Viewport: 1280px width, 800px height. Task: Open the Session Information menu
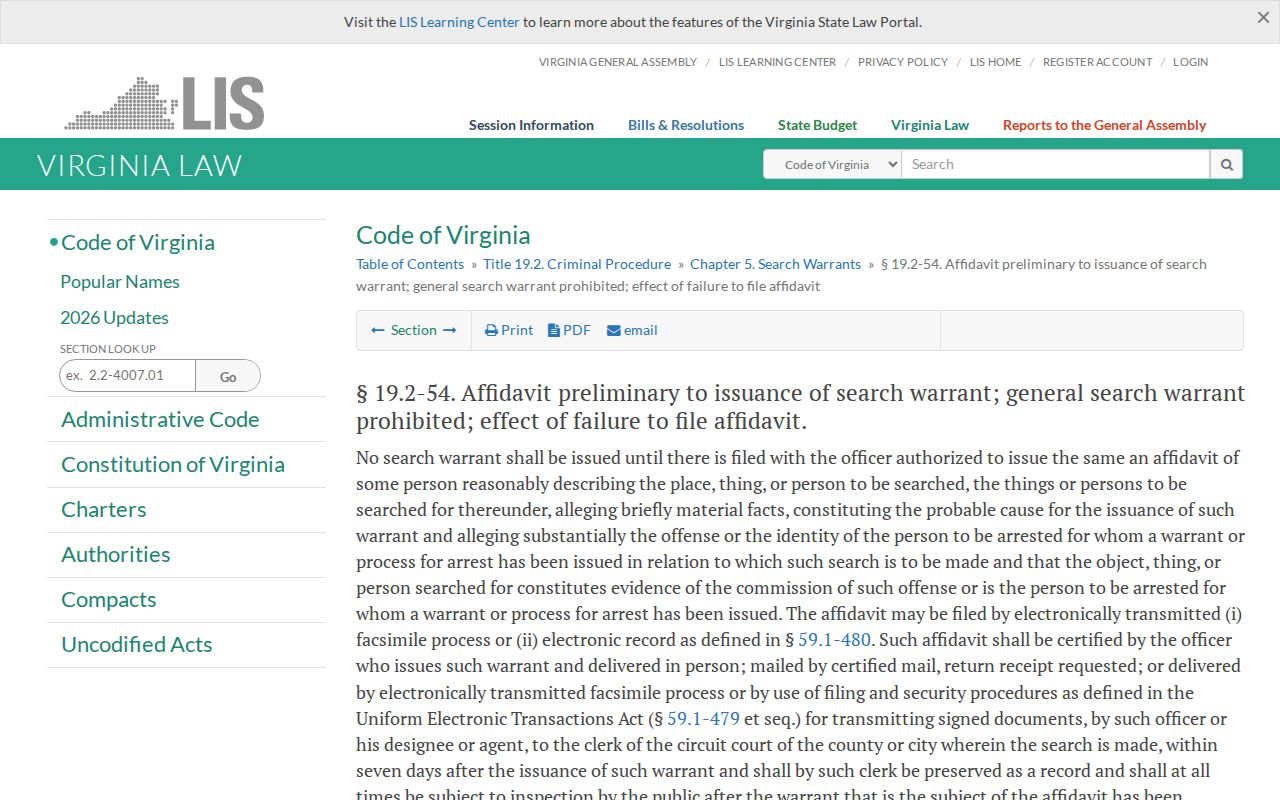pyautogui.click(x=531, y=125)
